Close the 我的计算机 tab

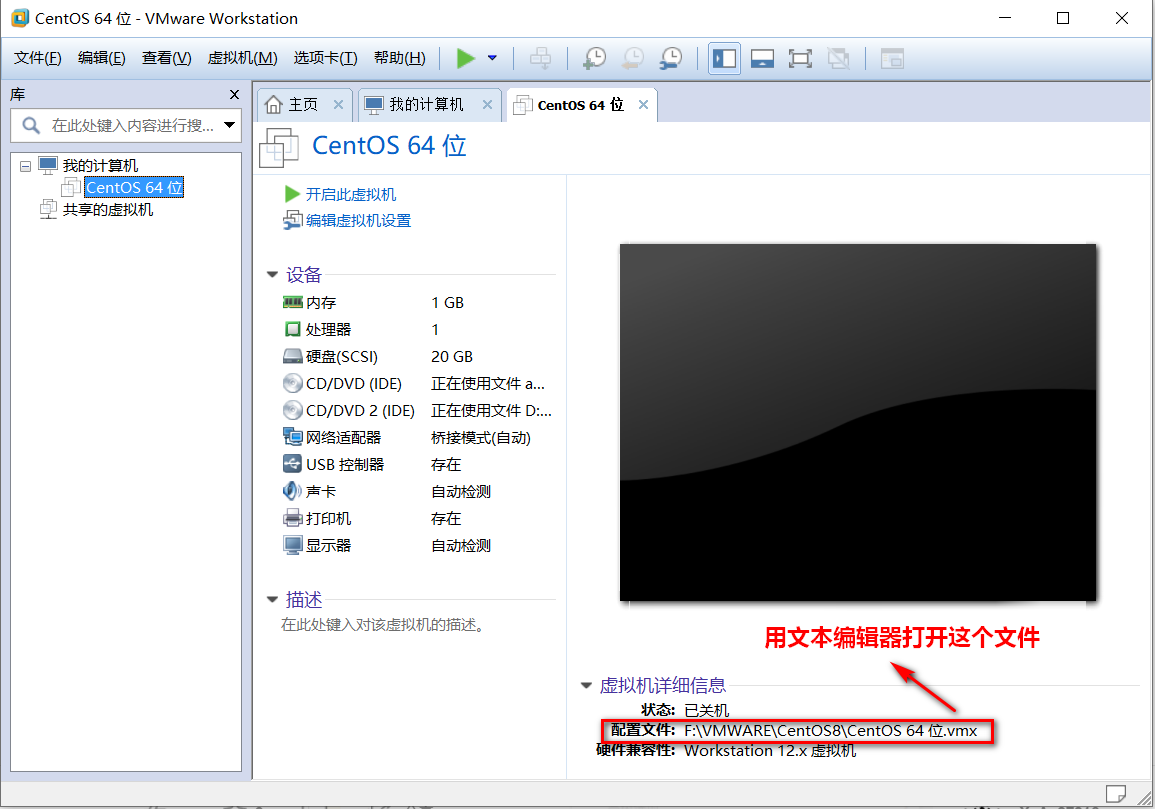[487, 105]
